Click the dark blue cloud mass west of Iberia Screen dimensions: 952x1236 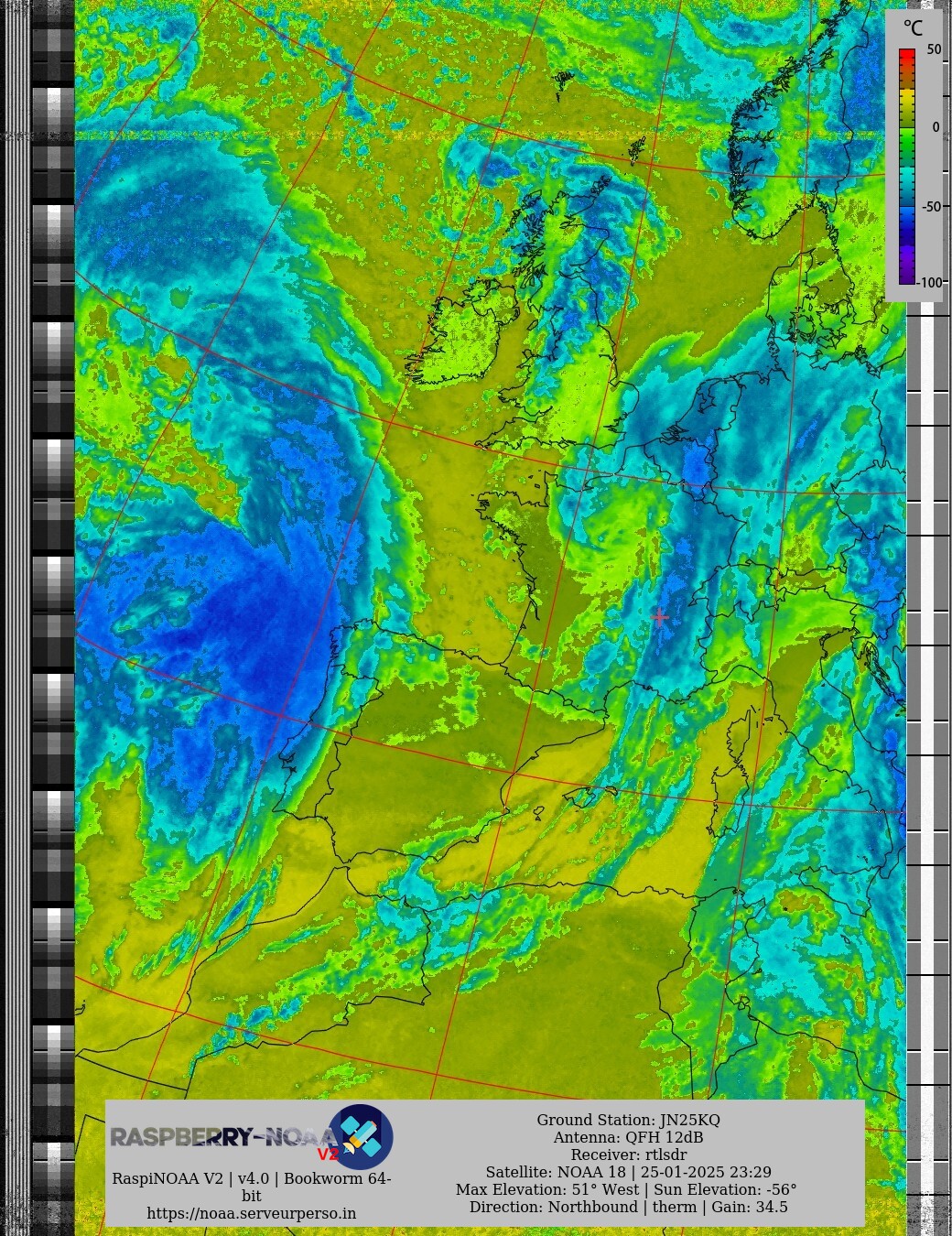[x=229, y=632]
